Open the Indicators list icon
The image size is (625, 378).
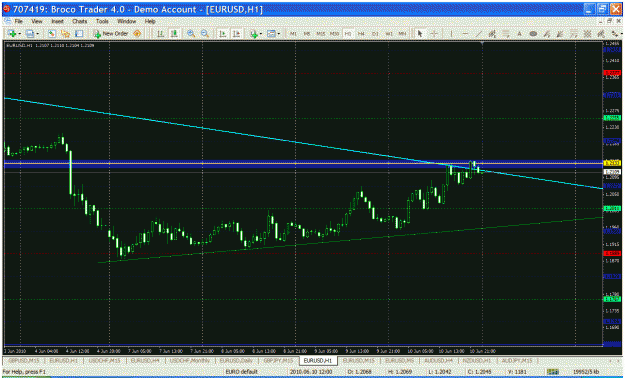(x=254, y=34)
